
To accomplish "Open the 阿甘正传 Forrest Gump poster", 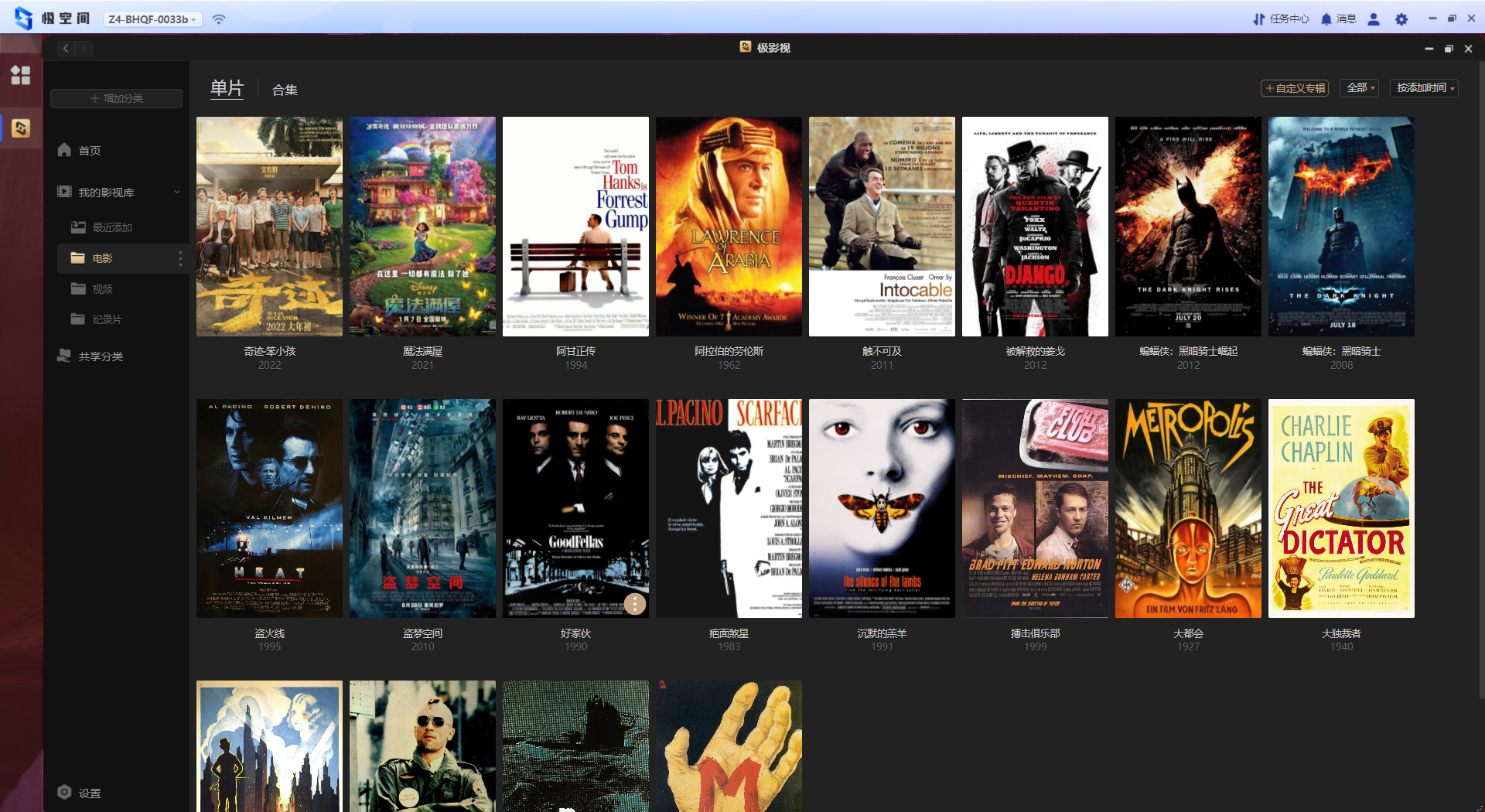I will click(575, 227).
